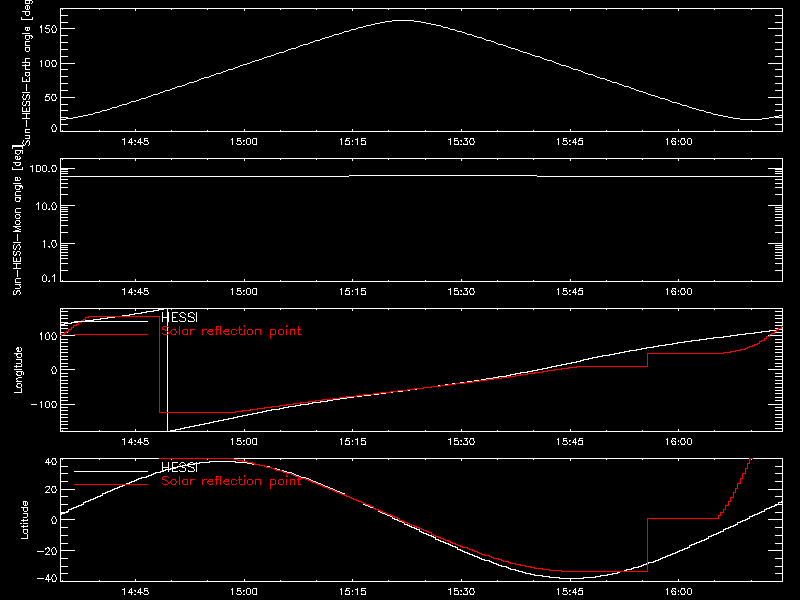Viewport: 800px width, 600px height.
Task: Click '15:45' under the Earth angle plot
Action: [570, 142]
